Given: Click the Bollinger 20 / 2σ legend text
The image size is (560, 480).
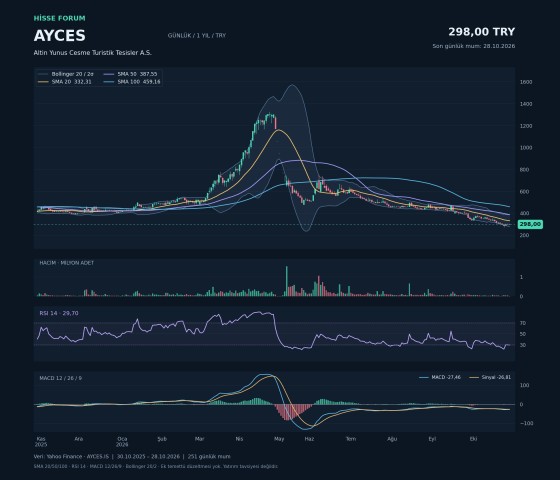Looking at the screenshot, I should (72, 74).
